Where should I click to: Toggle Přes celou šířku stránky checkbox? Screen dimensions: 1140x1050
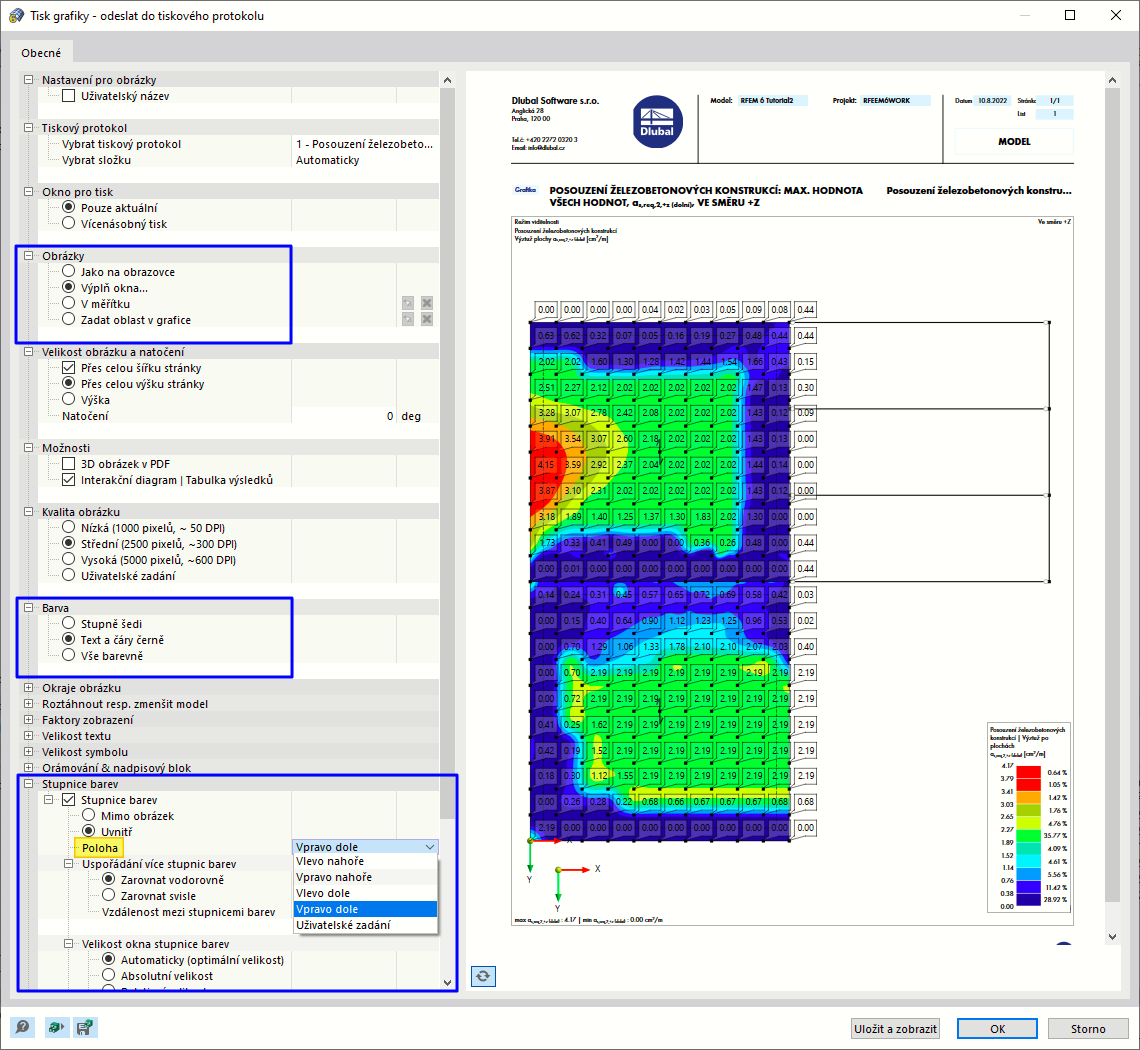[x=68, y=367]
